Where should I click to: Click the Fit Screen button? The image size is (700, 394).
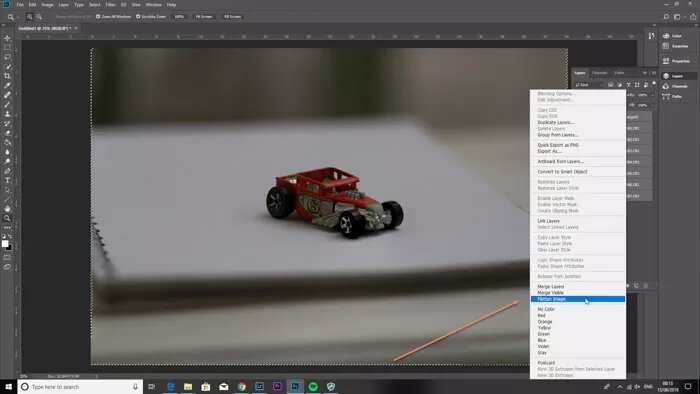[204, 17]
